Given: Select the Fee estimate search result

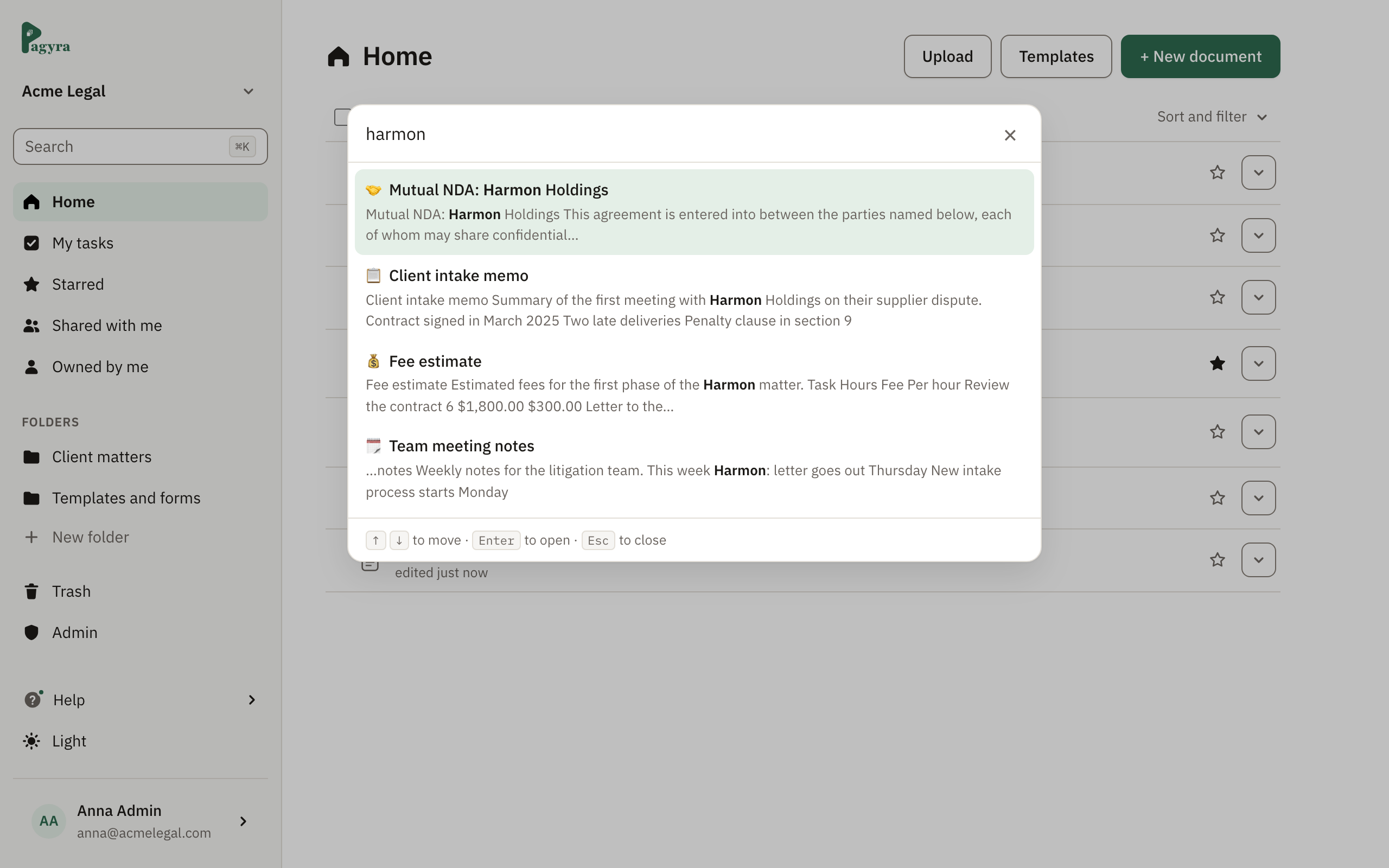Looking at the screenshot, I should 694,383.
